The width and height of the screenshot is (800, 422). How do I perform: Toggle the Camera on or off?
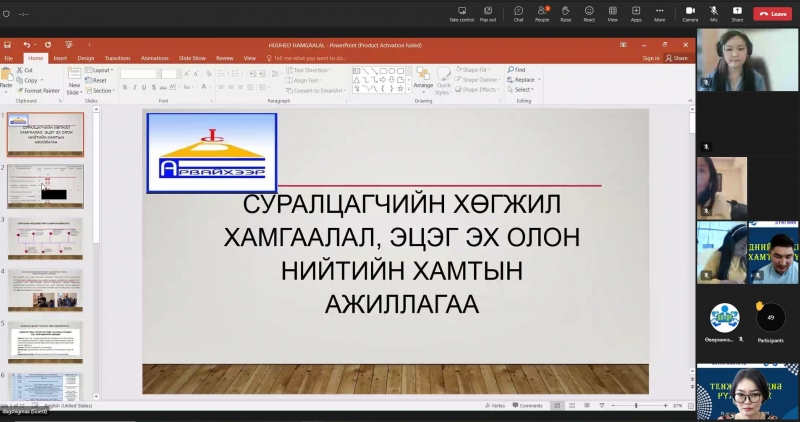click(x=690, y=13)
